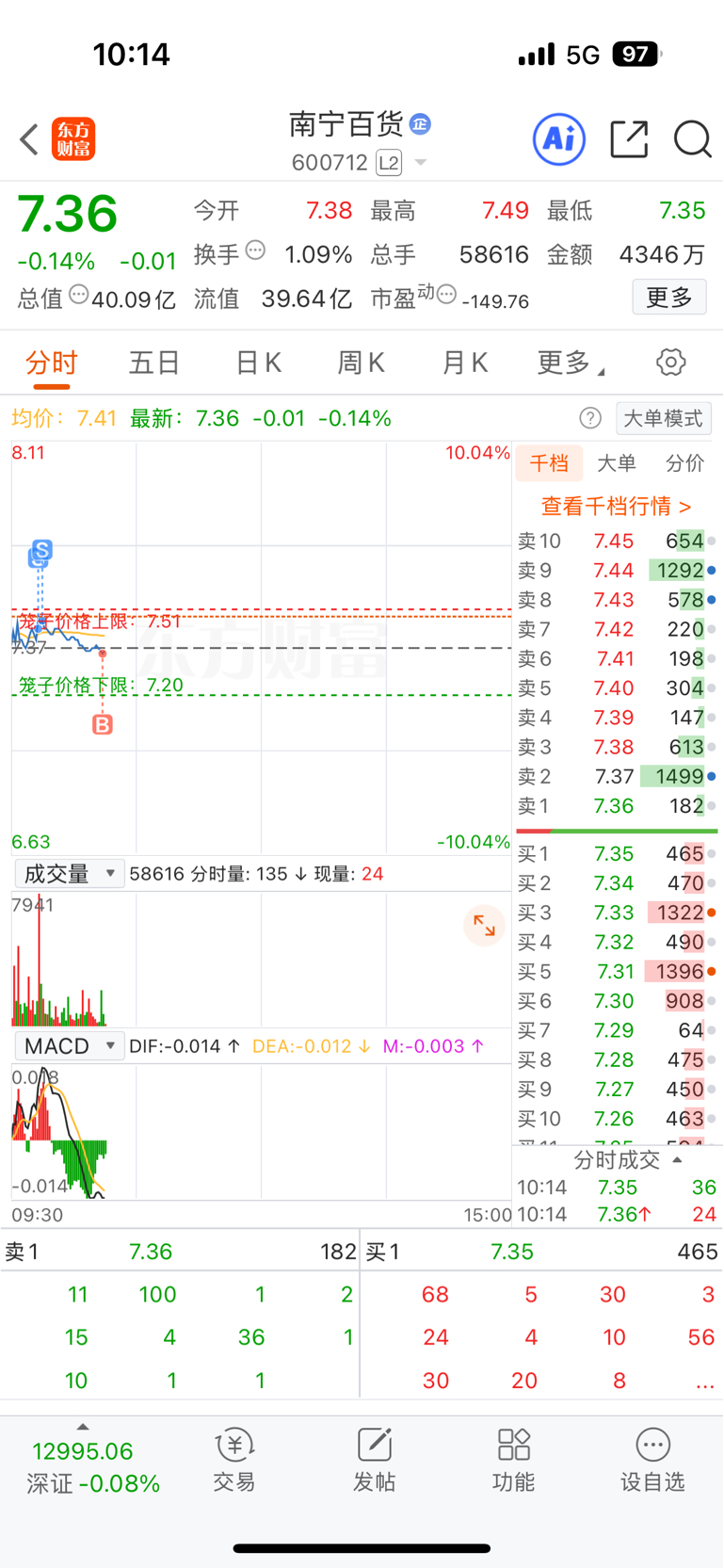
Task: Open the 功能 functions icon
Action: click(x=513, y=1461)
